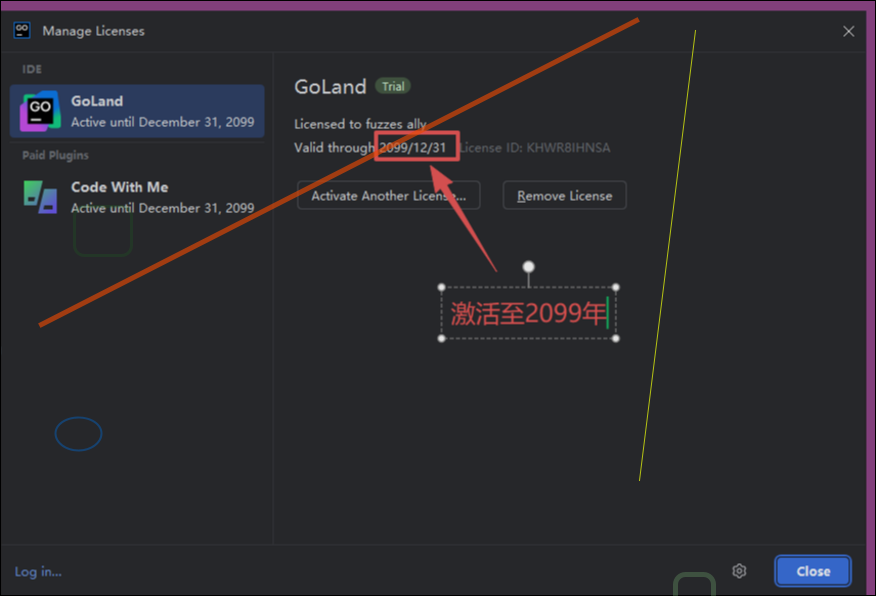The width and height of the screenshot is (876, 596).
Task: Click the Trial badge next to GoLand
Action: tap(393, 86)
